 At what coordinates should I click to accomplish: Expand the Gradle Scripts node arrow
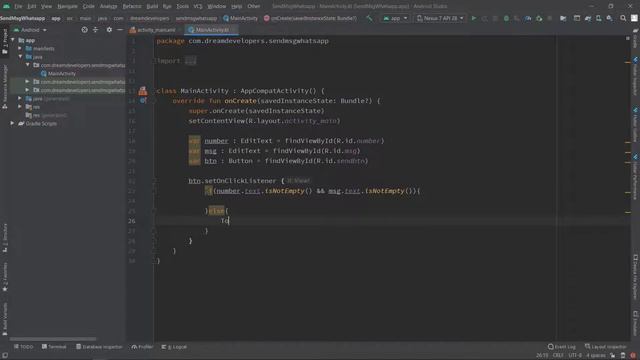point(13,123)
